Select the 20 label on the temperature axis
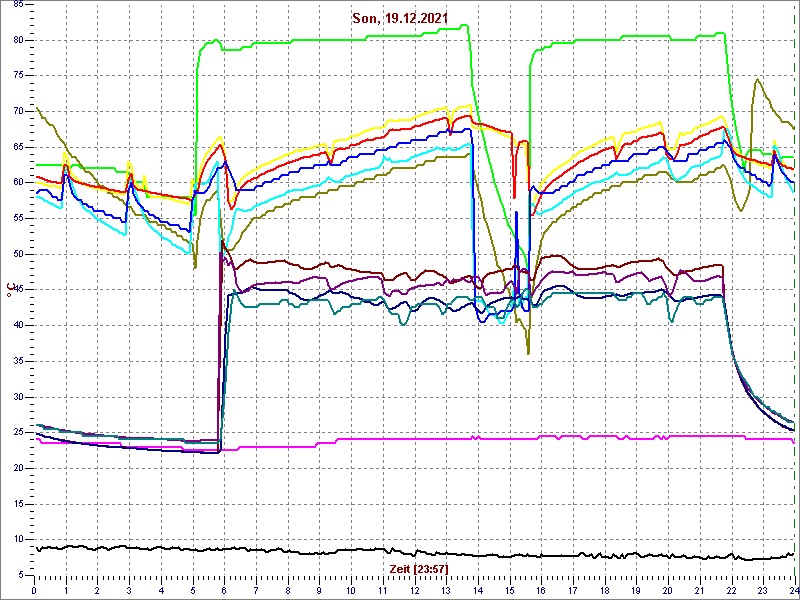The height and width of the screenshot is (600, 800). click(x=18, y=468)
